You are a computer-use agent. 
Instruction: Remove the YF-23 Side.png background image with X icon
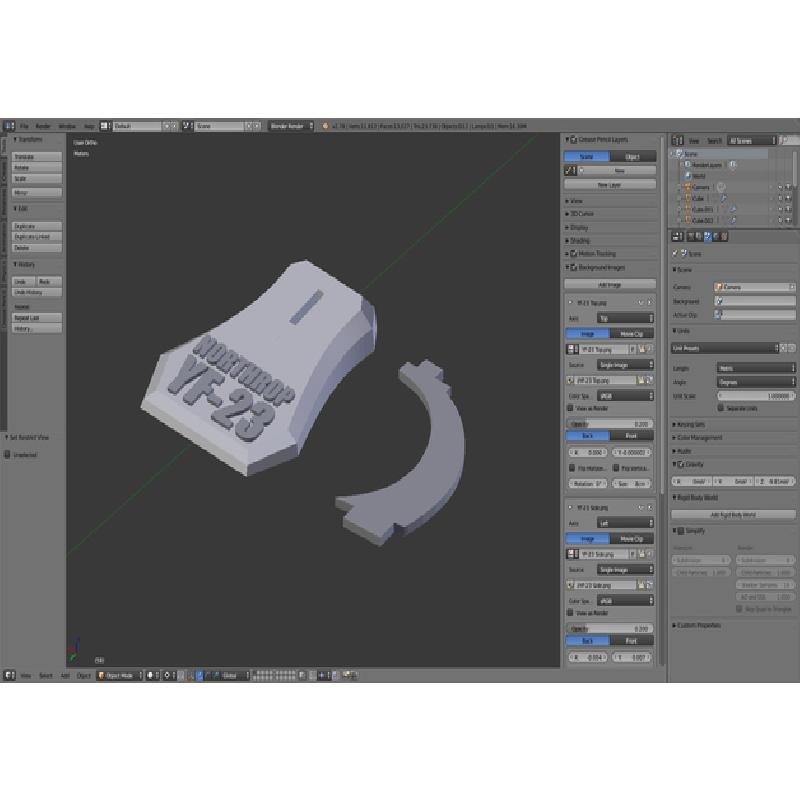pos(649,508)
